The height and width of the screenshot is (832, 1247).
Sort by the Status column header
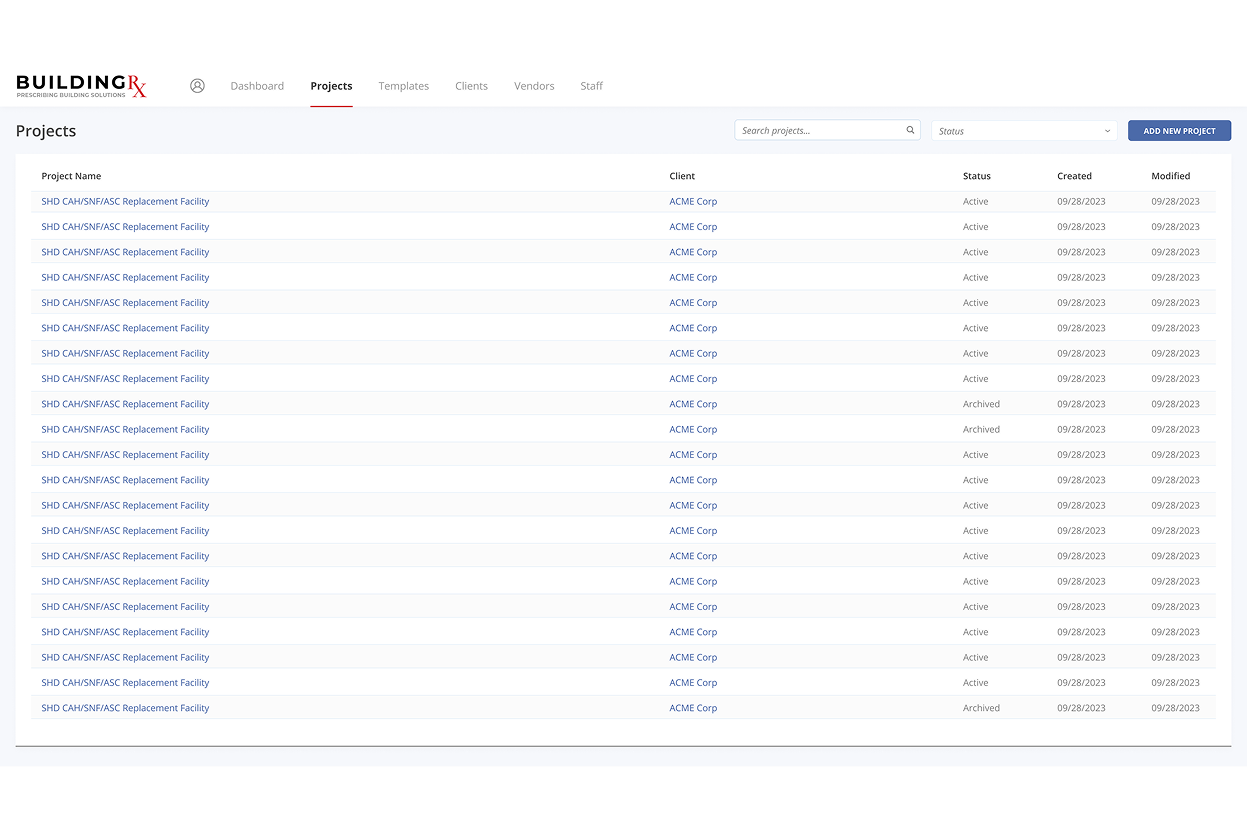tap(976, 176)
